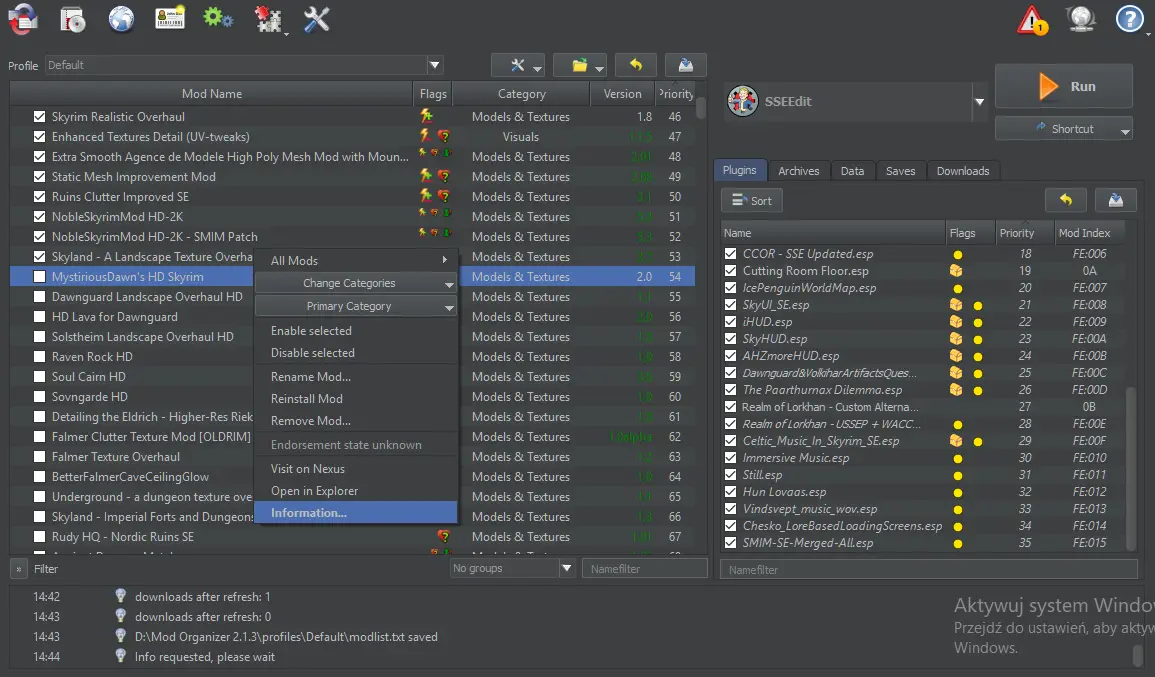Choose Reinstall Mod in context menu
The height and width of the screenshot is (677, 1155).
[x=356, y=399]
